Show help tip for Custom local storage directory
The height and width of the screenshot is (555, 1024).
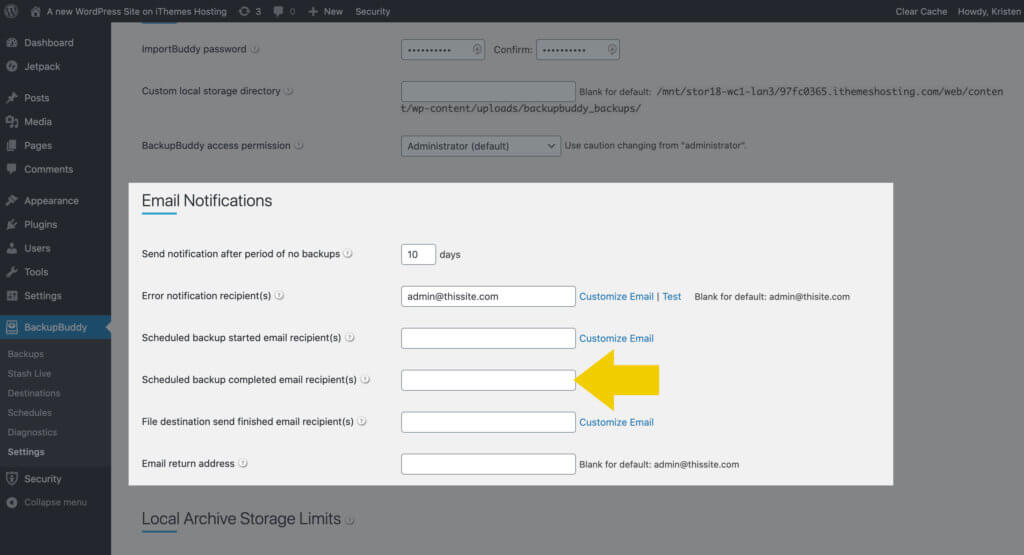coord(289,91)
